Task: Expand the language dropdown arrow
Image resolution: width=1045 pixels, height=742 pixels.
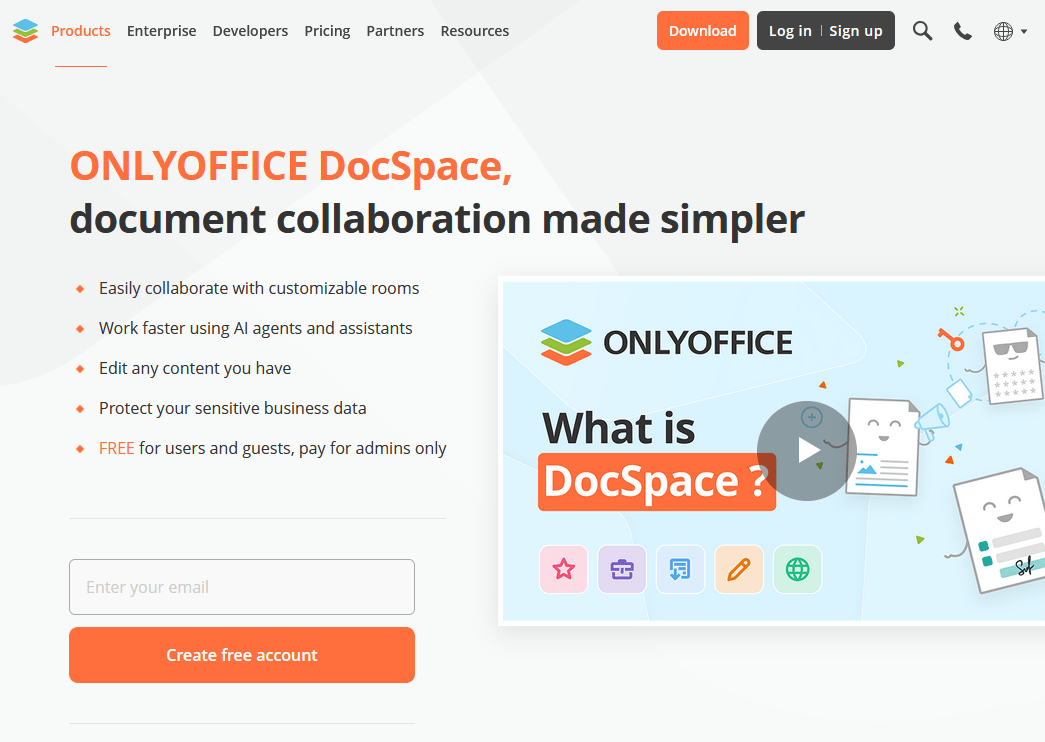Action: [x=1024, y=31]
